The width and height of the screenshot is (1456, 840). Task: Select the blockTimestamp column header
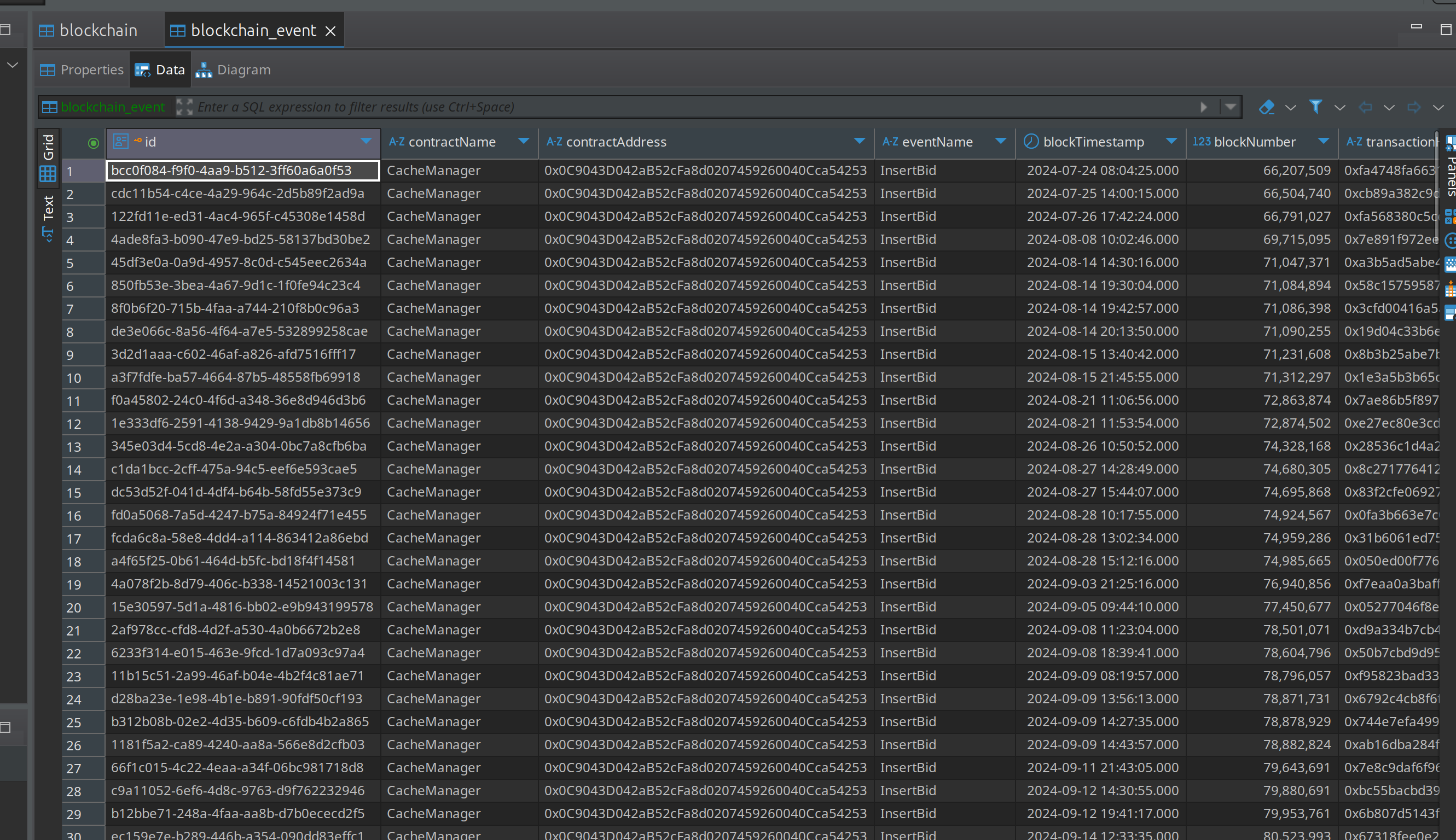(1100, 142)
